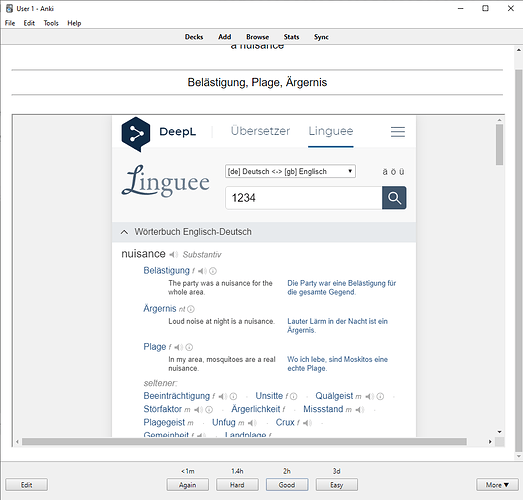Click horizontal scrollbar right arrow
523x500 pixels.
490,442
